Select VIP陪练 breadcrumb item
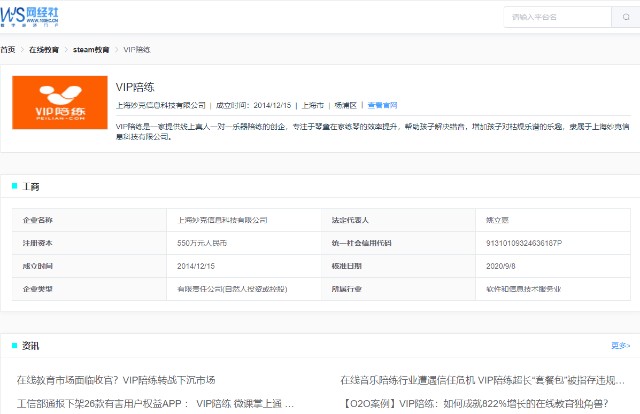The image size is (640, 414). point(137,50)
